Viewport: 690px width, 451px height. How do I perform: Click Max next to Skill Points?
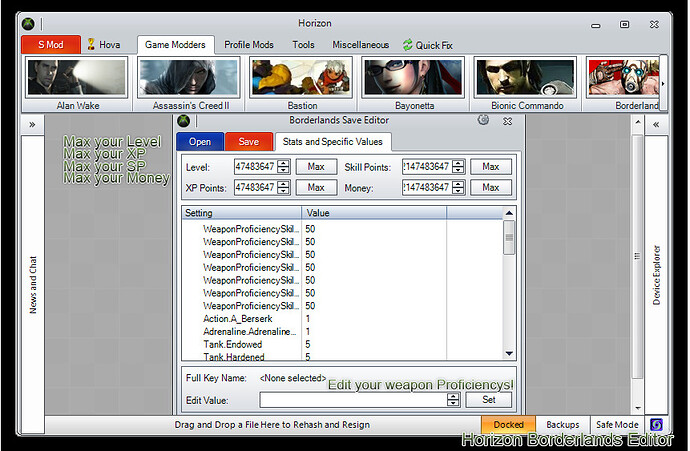point(491,166)
